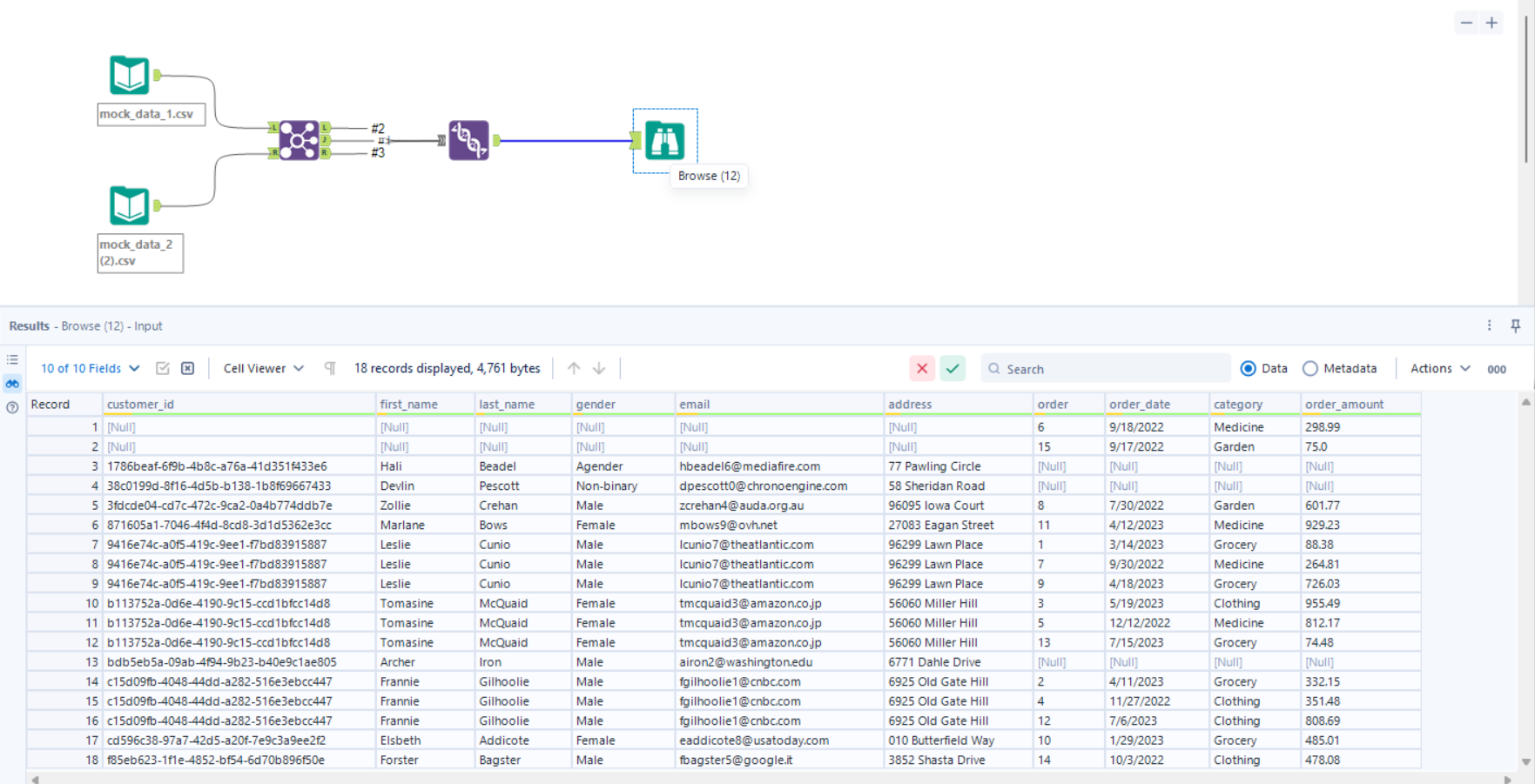Select the Metadata radio button
1535x784 pixels.
point(1309,369)
